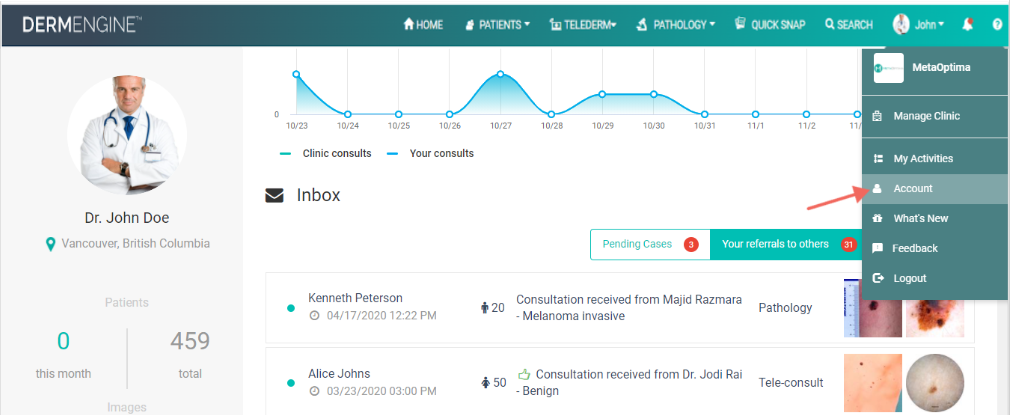
Task: Click the location pin icon
Action: (50, 244)
